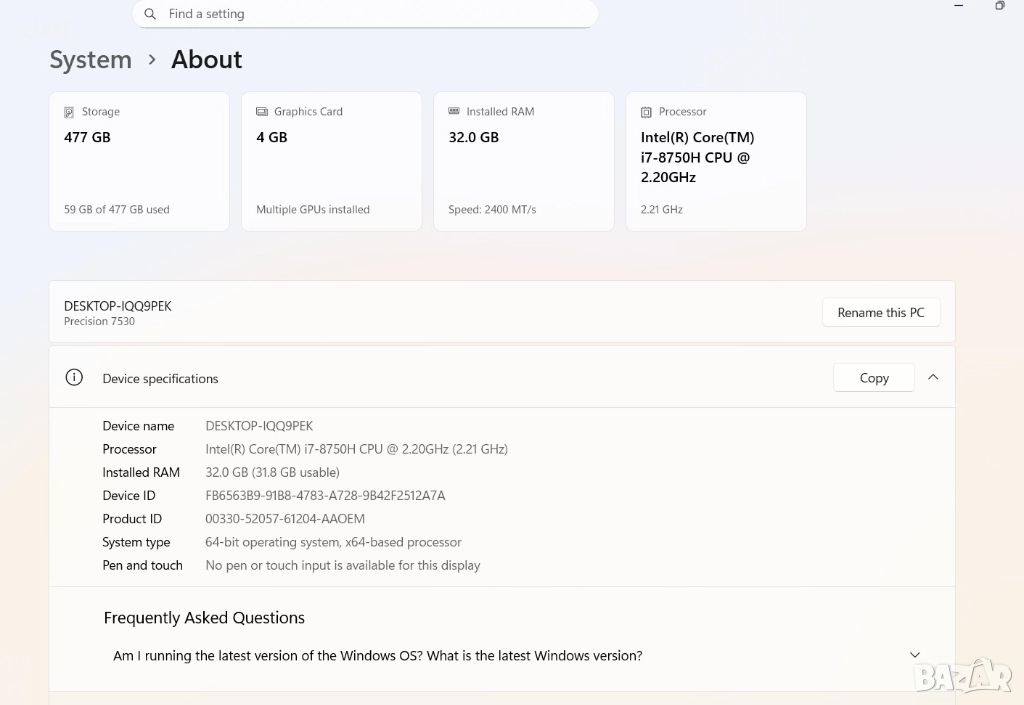Image resolution: width=1024 pixels, height=705 pixels.
Task: Click the Speed: 2400 MT/s RAM text
Action: click(x=492, y=210)
